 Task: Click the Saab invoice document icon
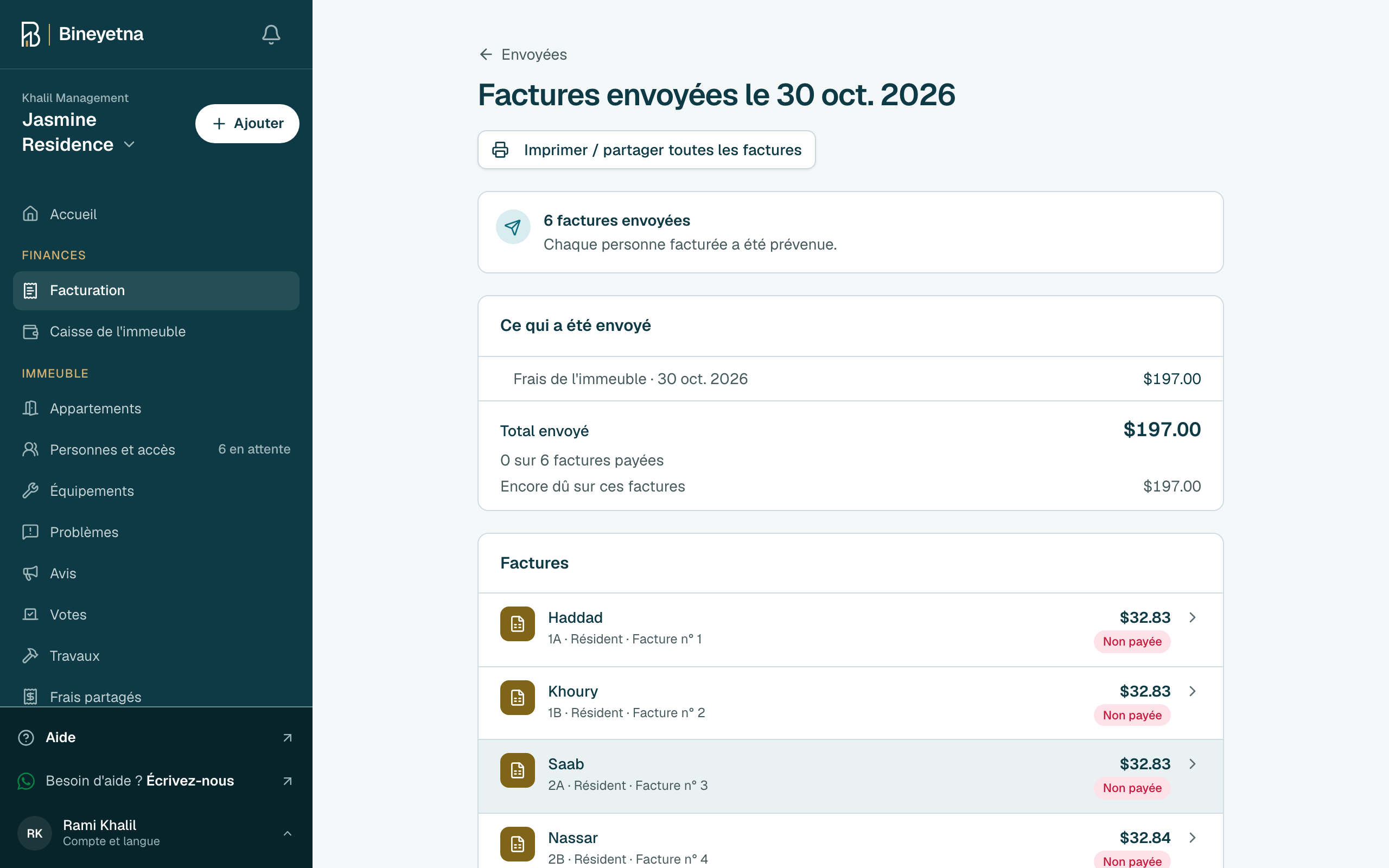[x=517, y=770]
